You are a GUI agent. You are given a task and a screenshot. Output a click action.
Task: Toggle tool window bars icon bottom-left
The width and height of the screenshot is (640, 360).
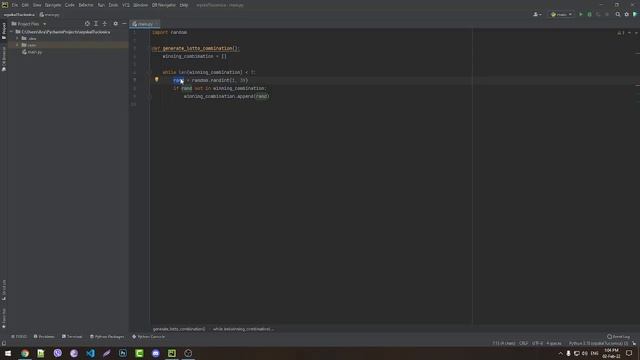4,344
